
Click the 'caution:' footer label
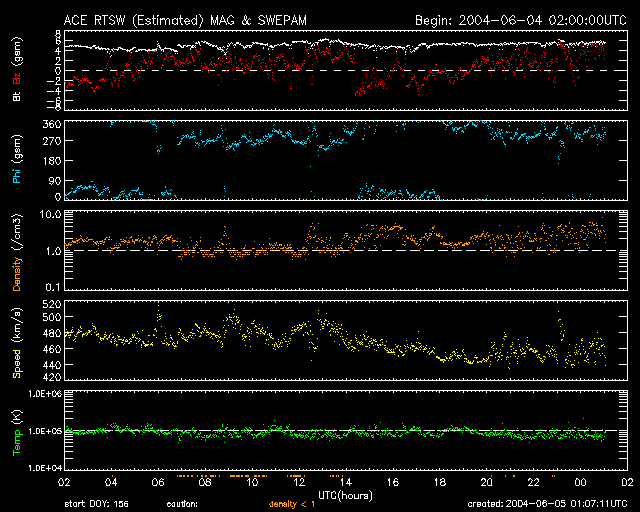182,504
